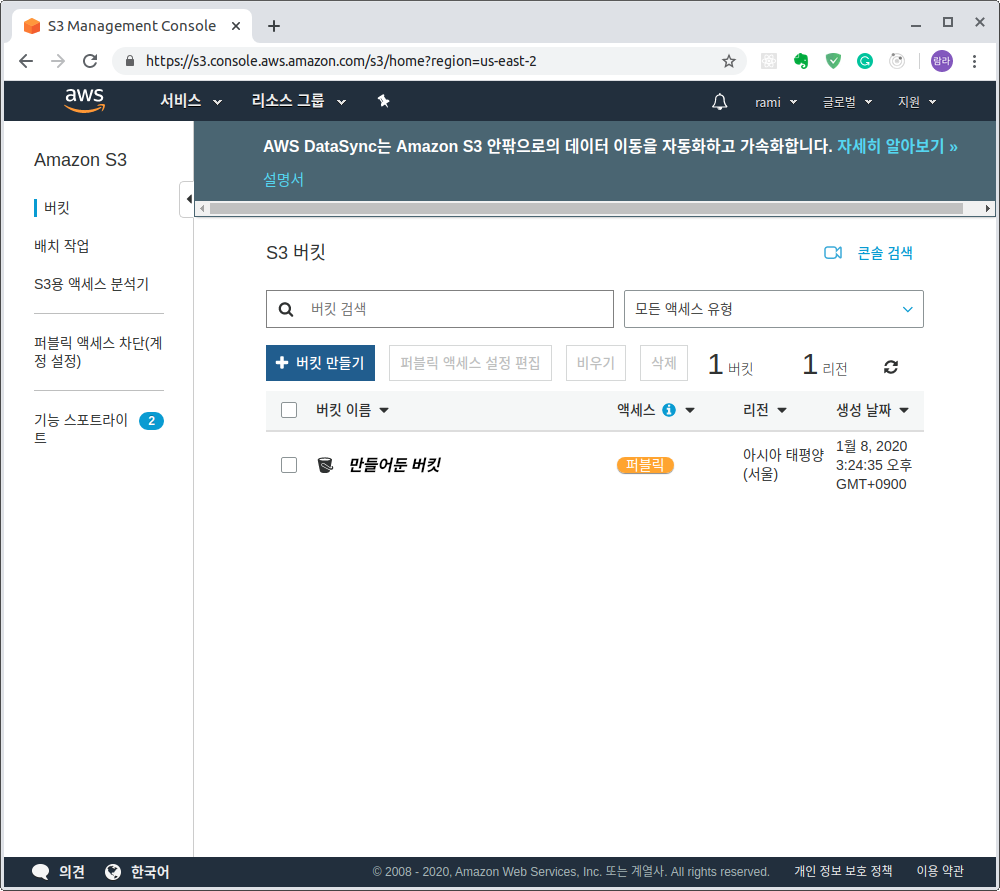Bookmark this page with the star icon
This screenshot has width=1000, height=891.
(728, 61)
